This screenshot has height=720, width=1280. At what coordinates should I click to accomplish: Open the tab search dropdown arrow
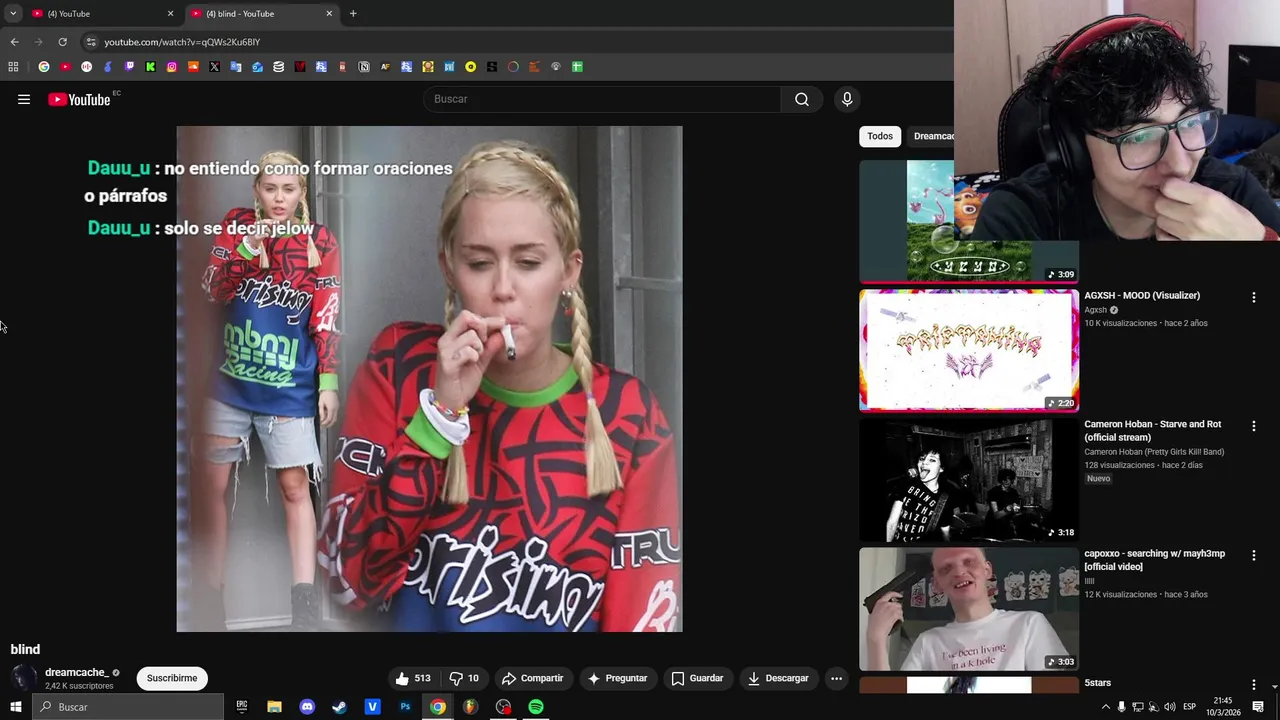(x=13, y=14)
